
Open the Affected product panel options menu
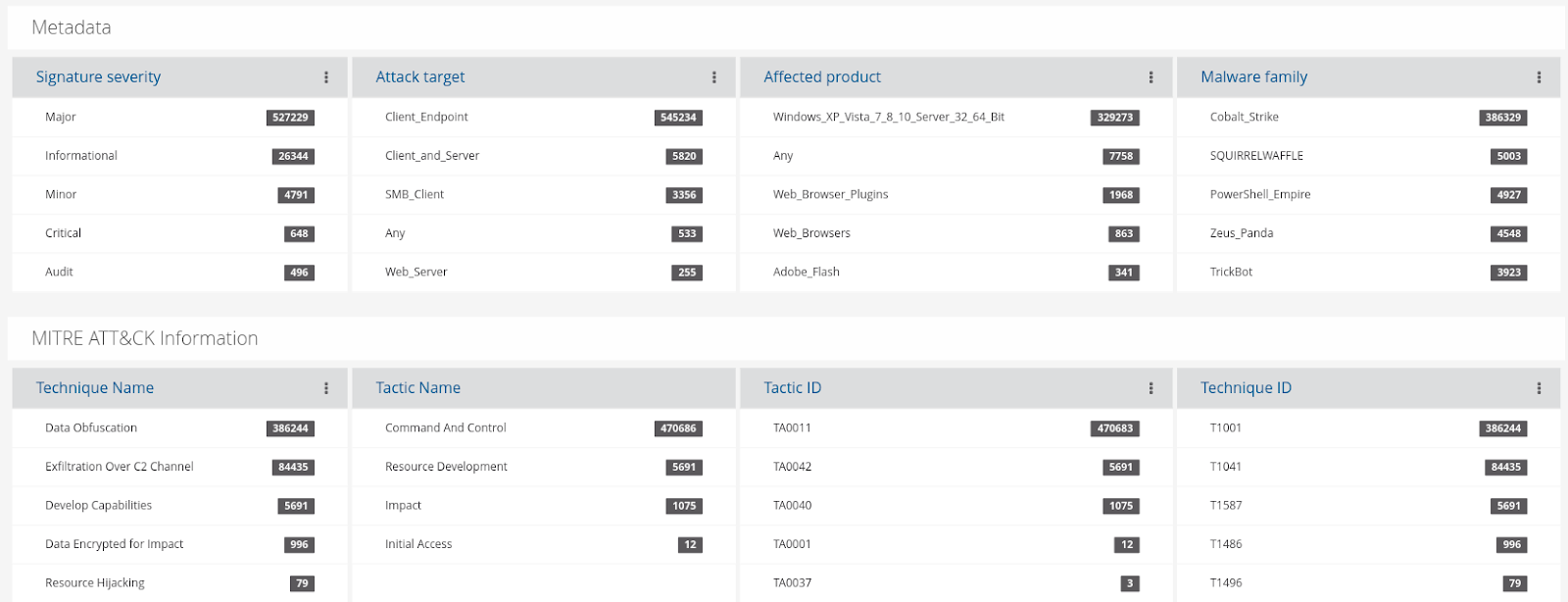point(1151,77)
